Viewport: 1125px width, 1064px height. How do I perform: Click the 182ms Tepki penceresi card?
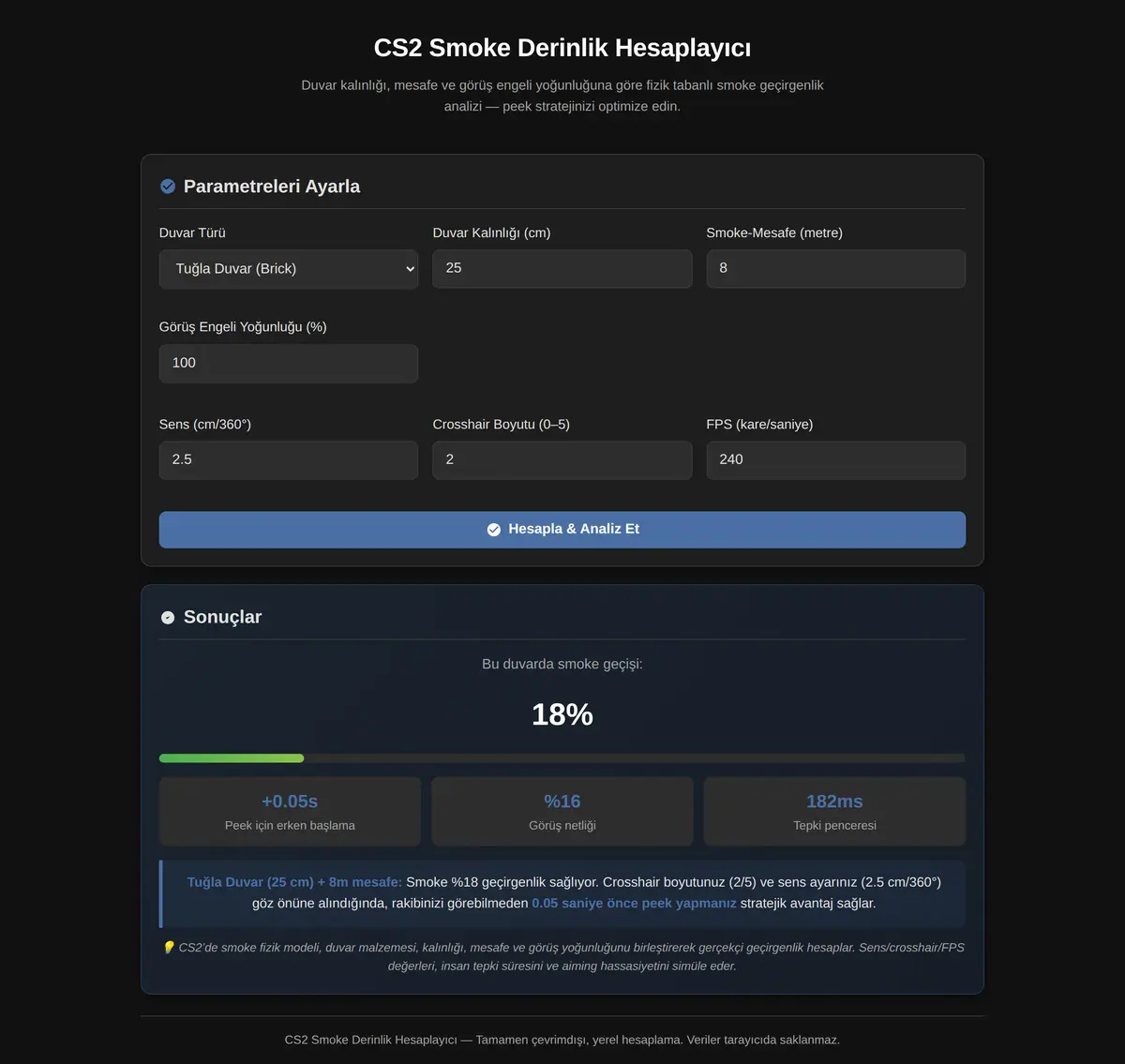tap(834, 812)
